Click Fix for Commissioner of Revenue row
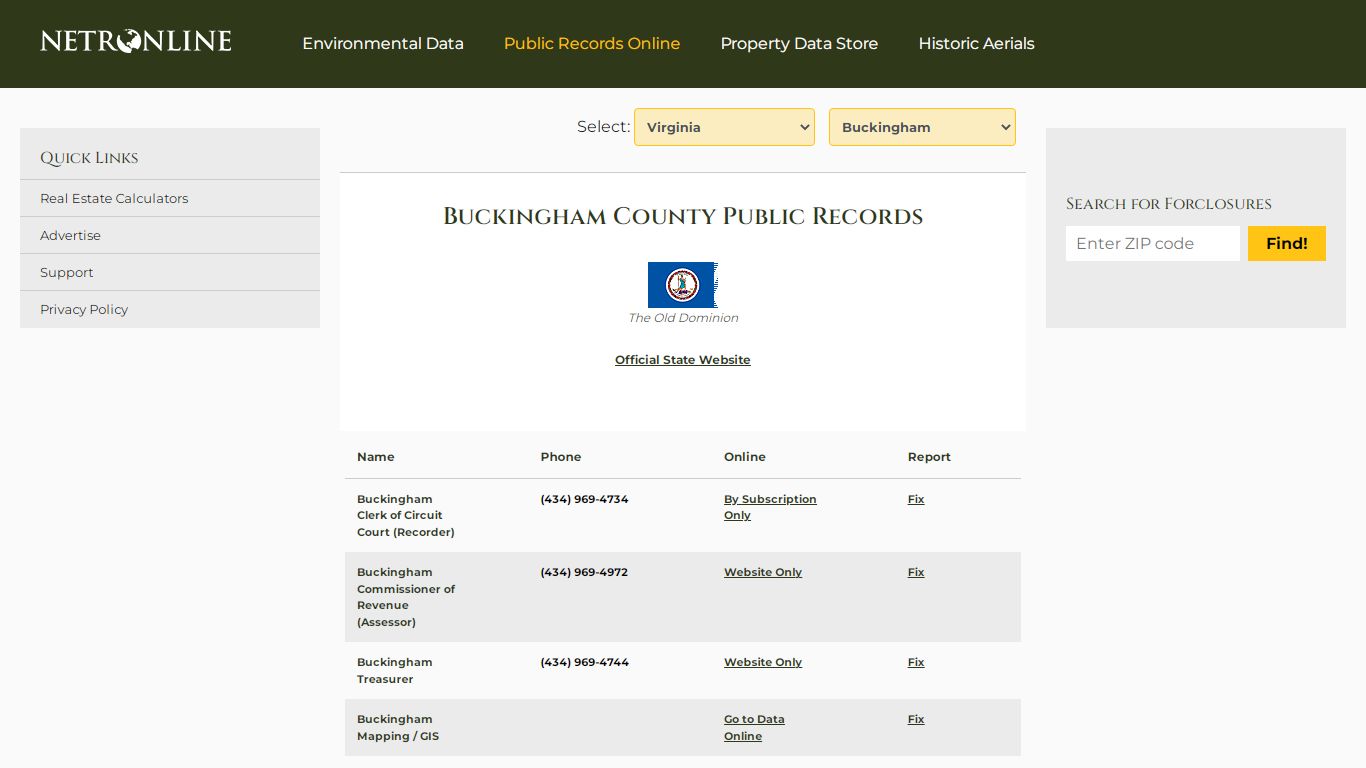 click(916, 572)
